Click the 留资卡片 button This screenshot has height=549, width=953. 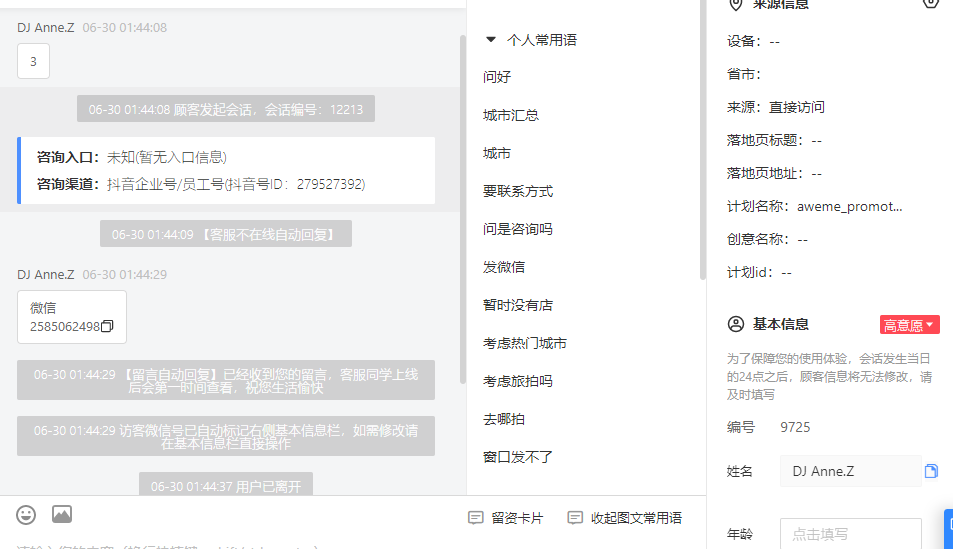(x=506, y=518)
